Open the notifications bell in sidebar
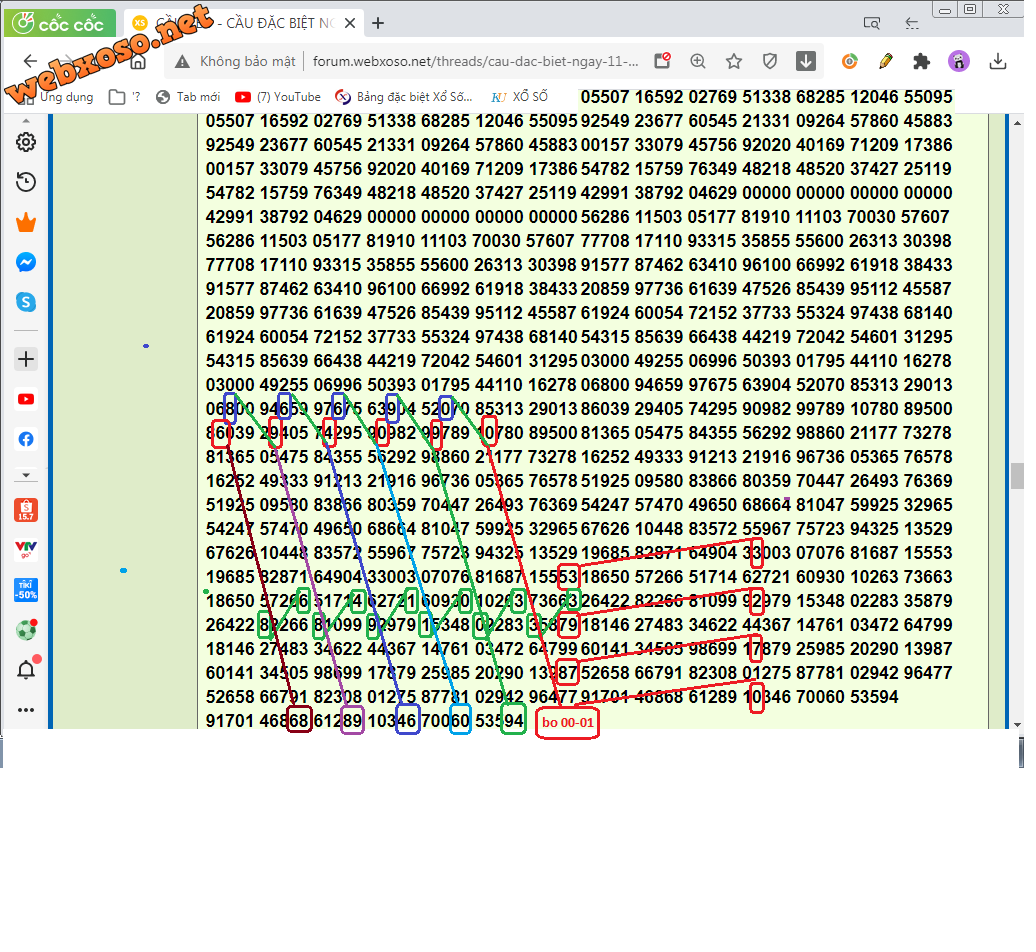 pos(26,670)
